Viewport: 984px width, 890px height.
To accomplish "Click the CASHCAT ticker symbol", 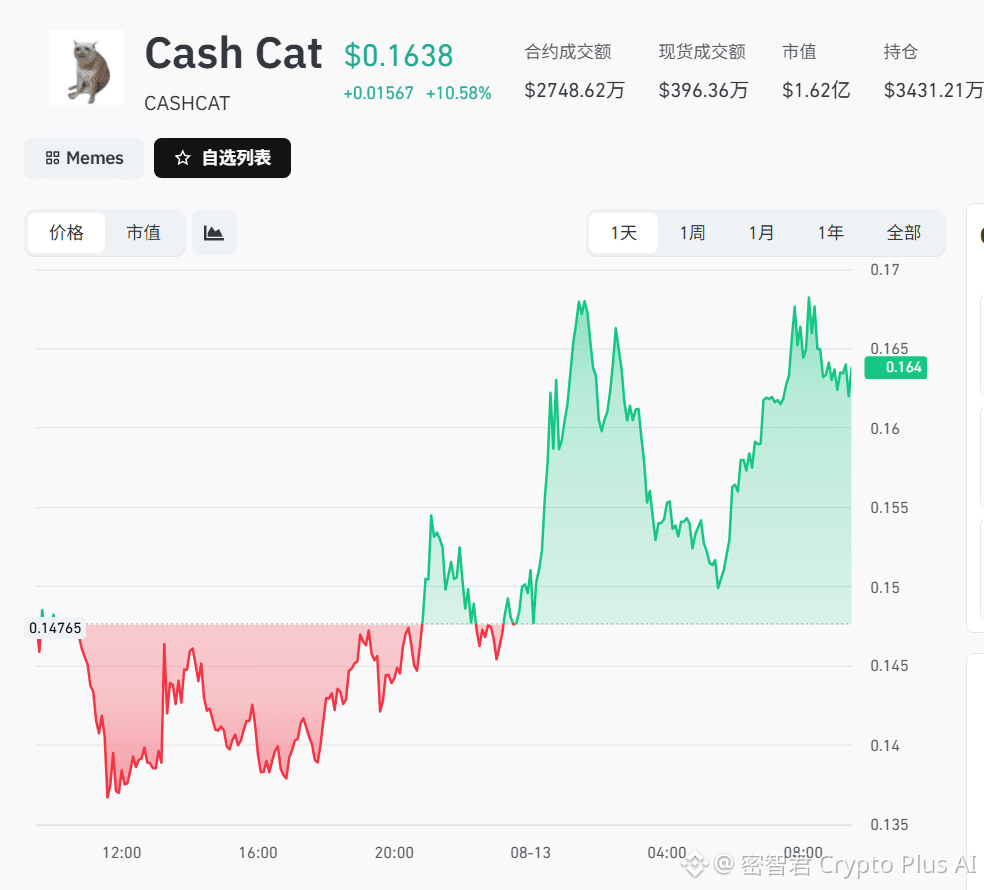I will pyautogui.click(x=187, y=104).
